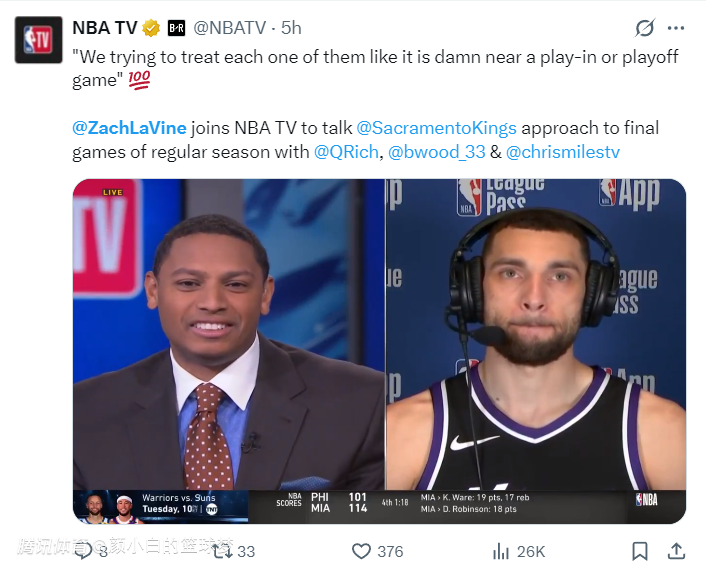Click the reply speech bubble icon
The height and width of the screenshot is (570, 706).
[86, 551]
